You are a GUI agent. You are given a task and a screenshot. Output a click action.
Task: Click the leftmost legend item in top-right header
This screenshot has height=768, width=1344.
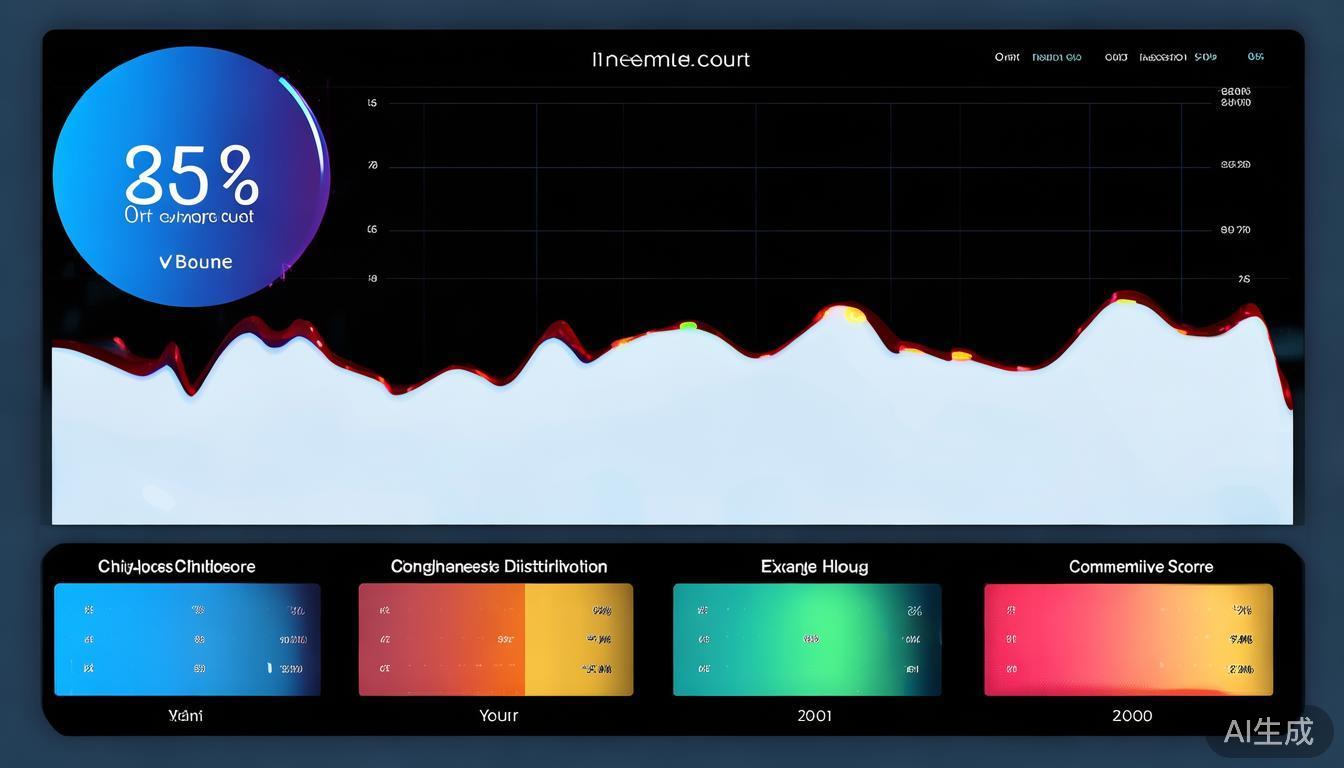coord(1007,57)
